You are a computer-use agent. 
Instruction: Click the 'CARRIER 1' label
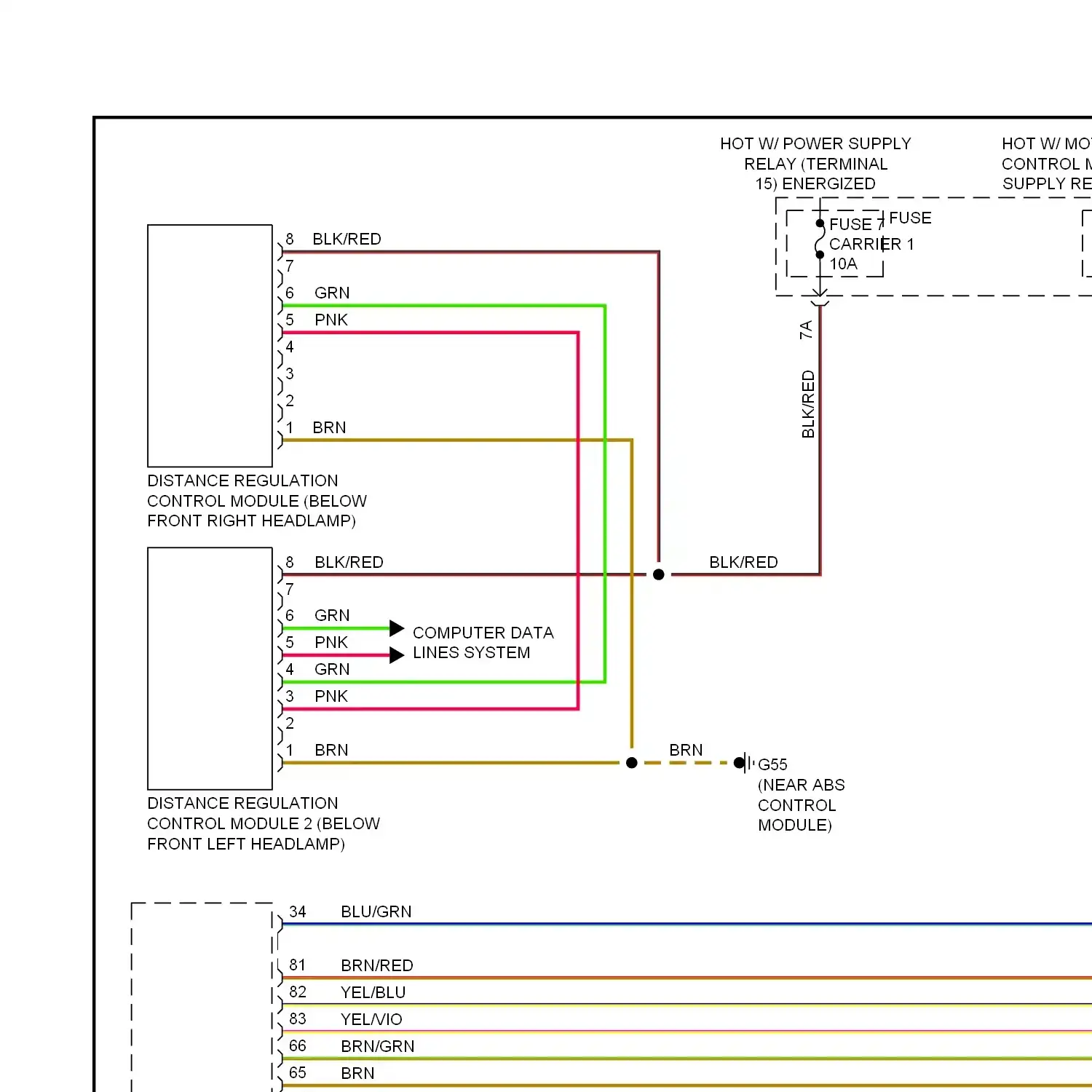pos(871,244)
